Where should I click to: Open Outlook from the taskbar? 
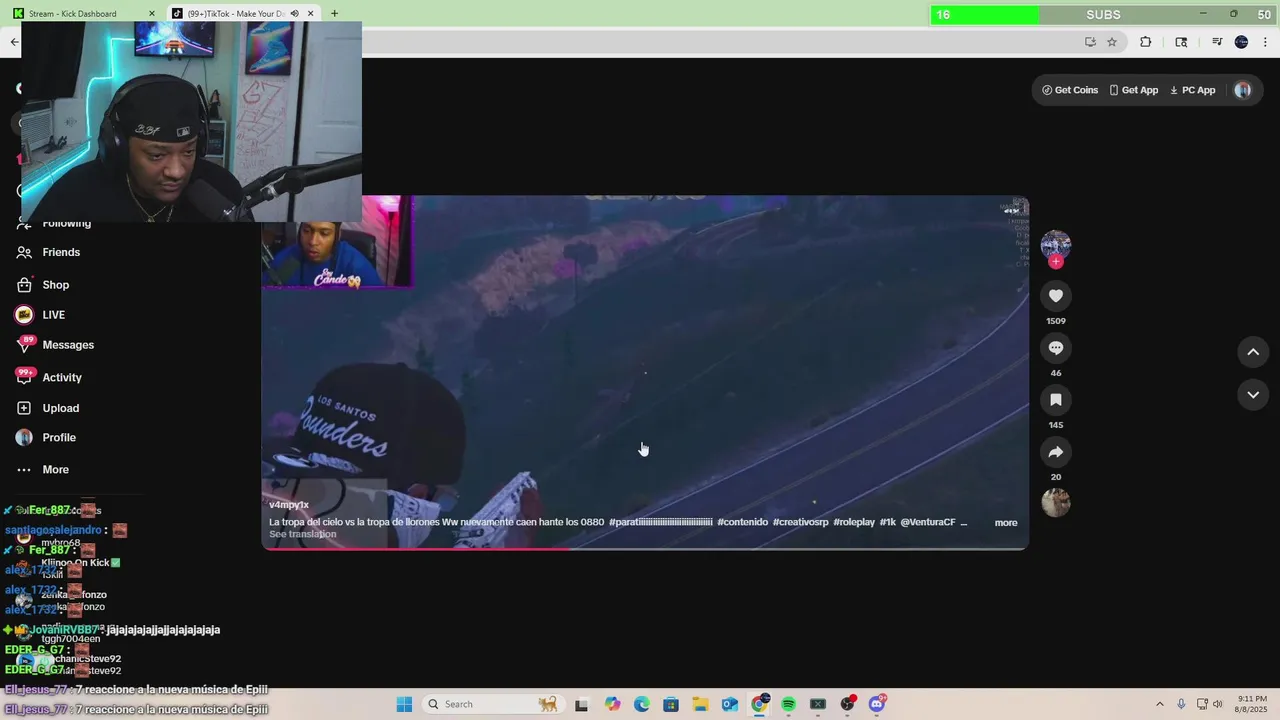[x=730, y=704]
